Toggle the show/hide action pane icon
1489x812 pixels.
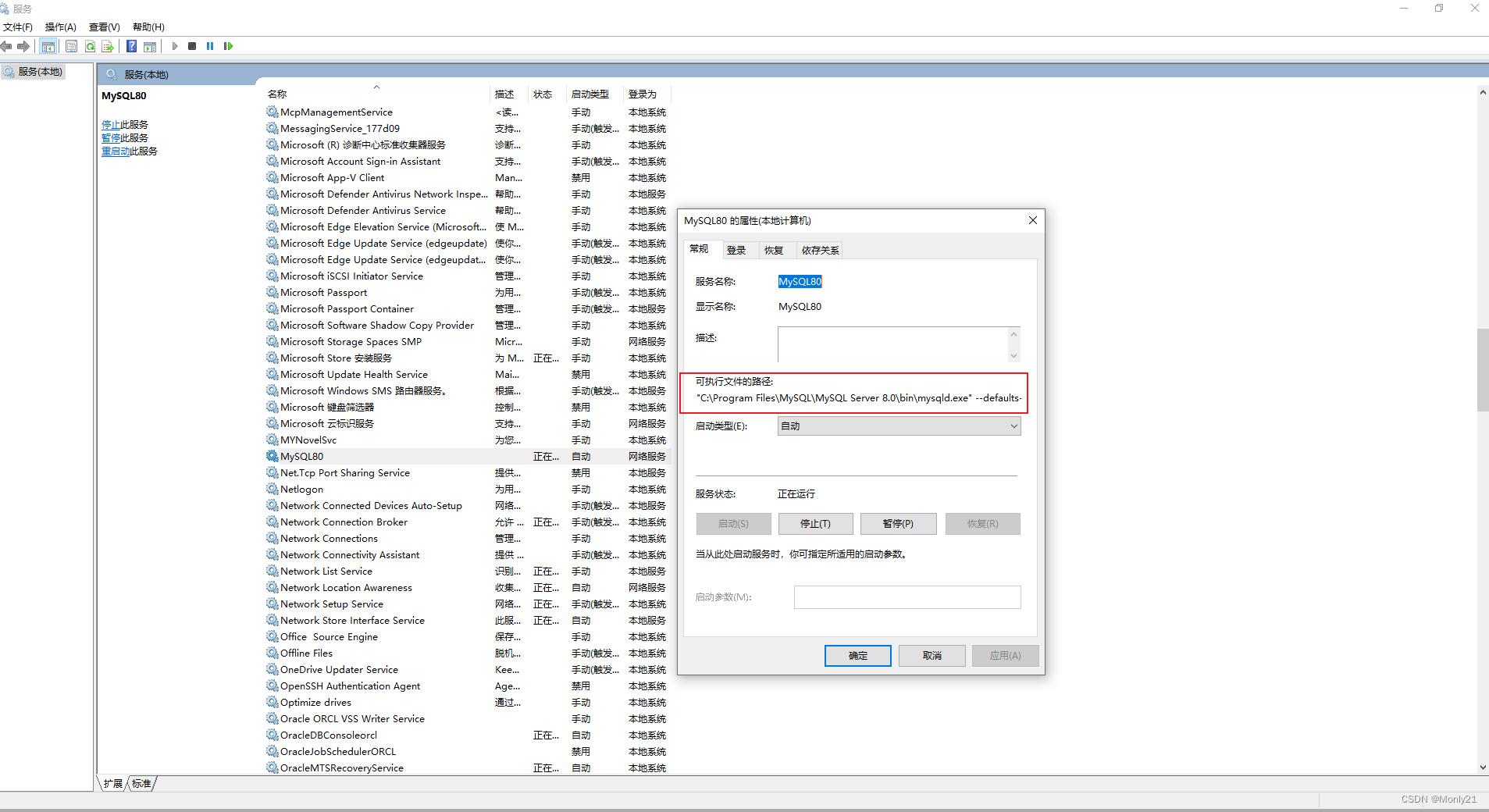150,46
